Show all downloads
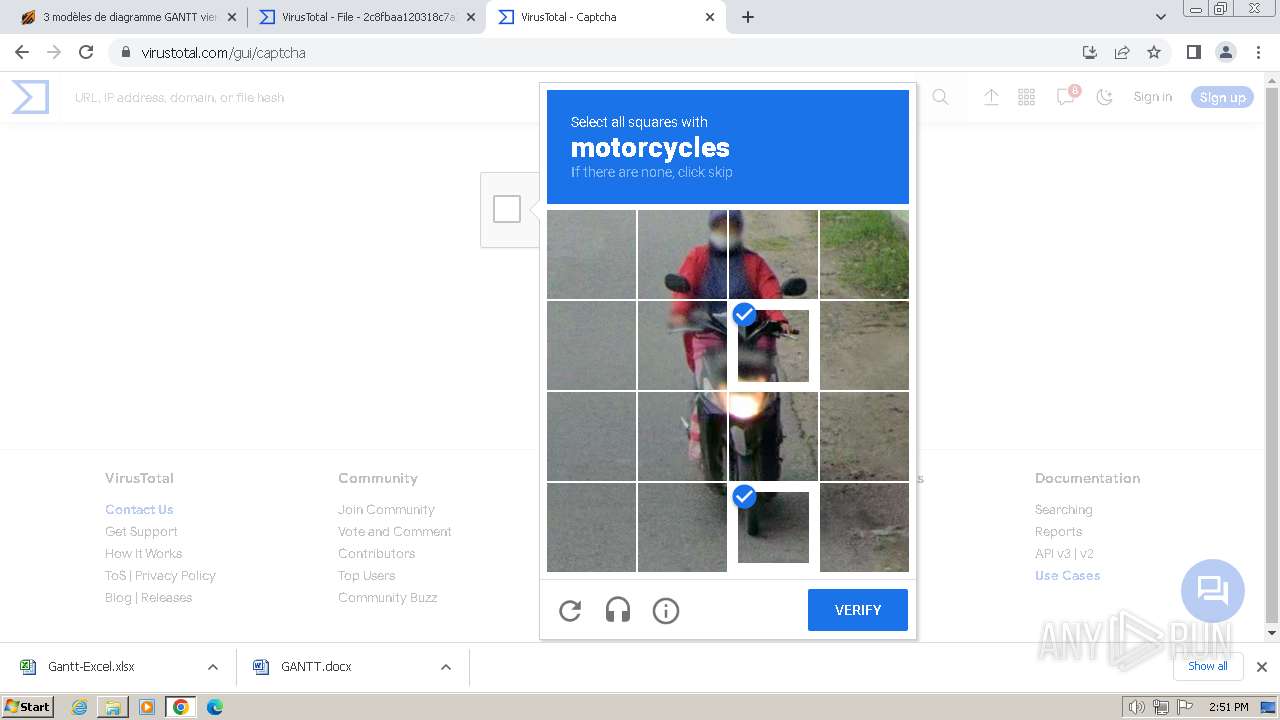Image resolution: width=1280 pixels, height=720 pixels. coord(1207,666)
